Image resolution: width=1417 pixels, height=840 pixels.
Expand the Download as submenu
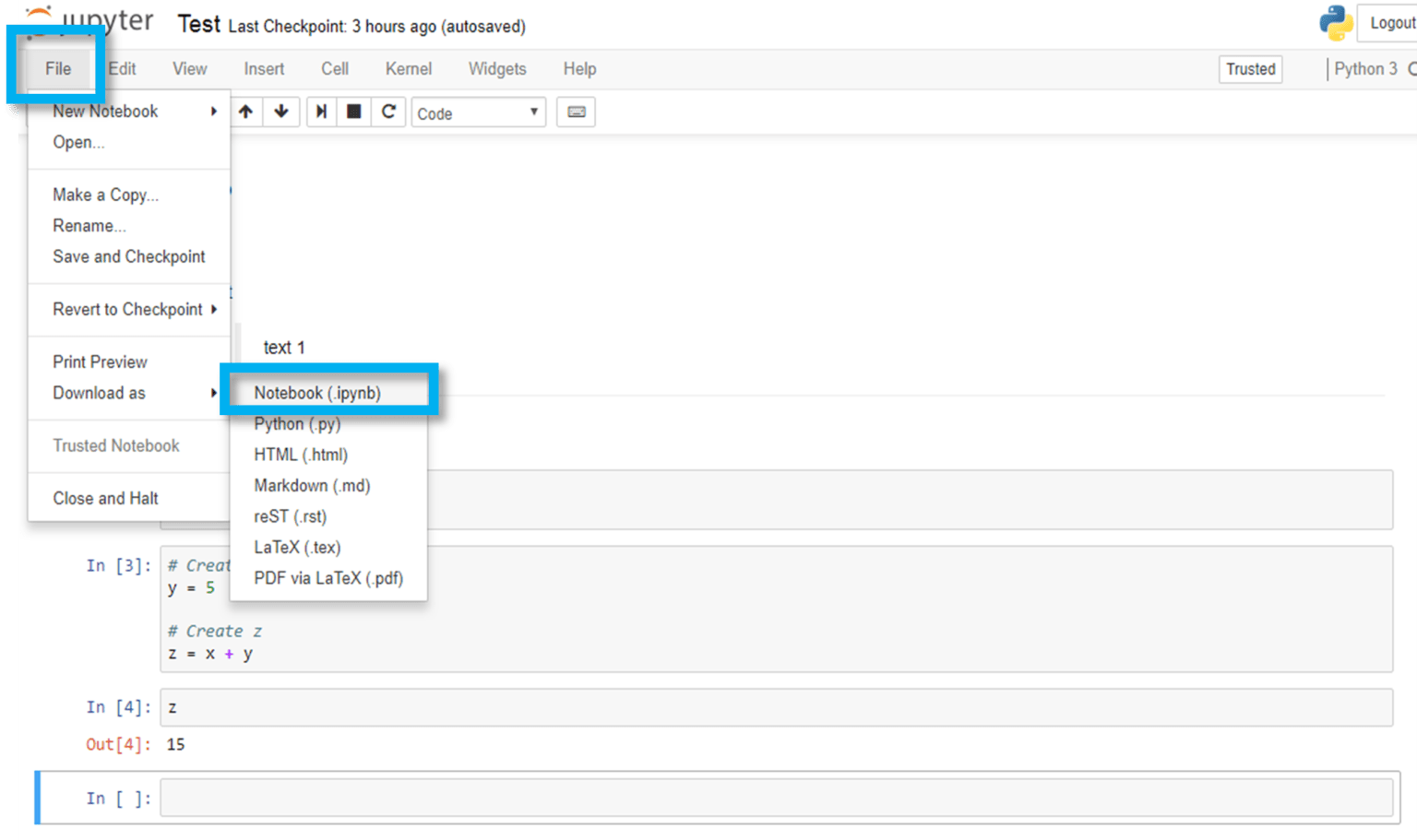tap(99, 393)
